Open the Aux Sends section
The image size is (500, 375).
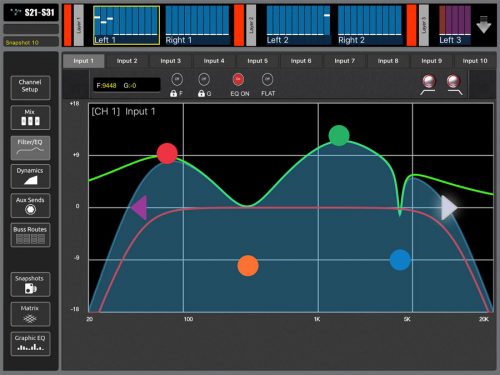[x=30, y=206]
